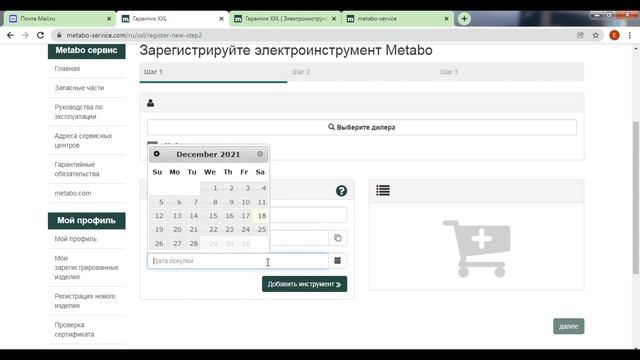Click the page vertical scrollbar
The image size is (640, 360).
click(x=636, y=198)
